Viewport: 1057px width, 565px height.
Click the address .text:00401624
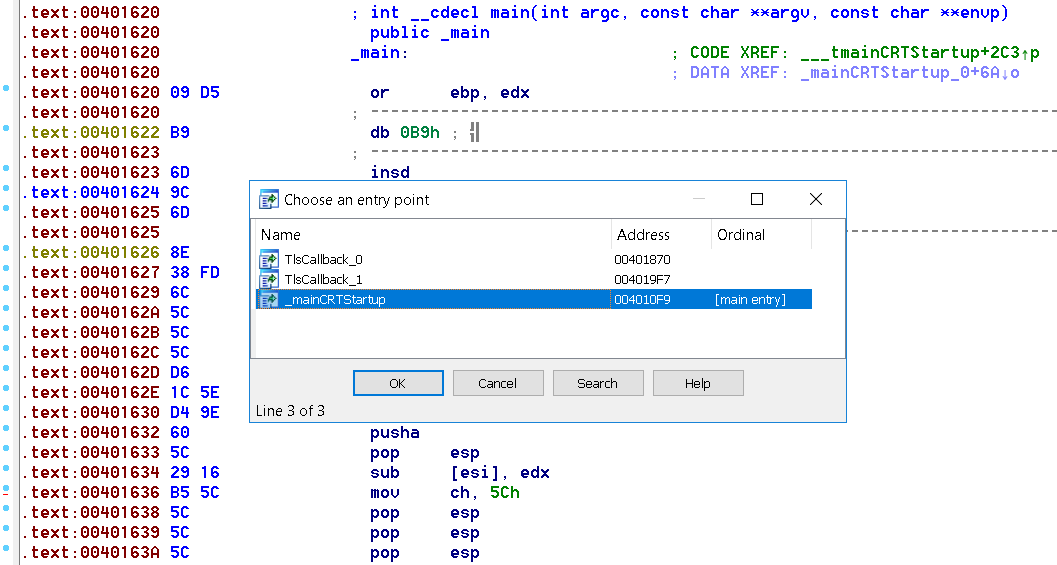pos(90,192)
